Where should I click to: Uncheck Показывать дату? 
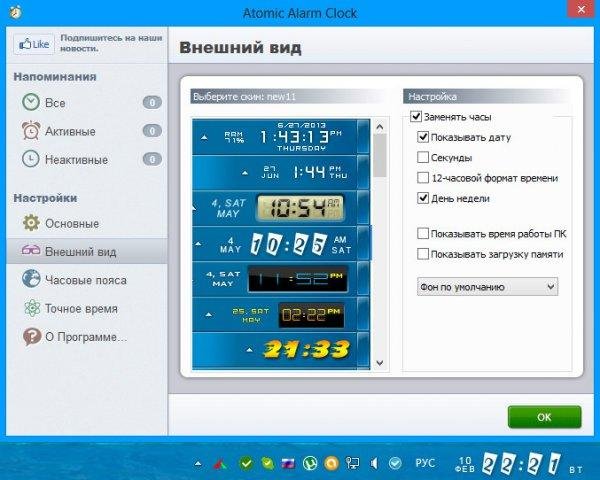pyautogui.click(x=422, y=137)
